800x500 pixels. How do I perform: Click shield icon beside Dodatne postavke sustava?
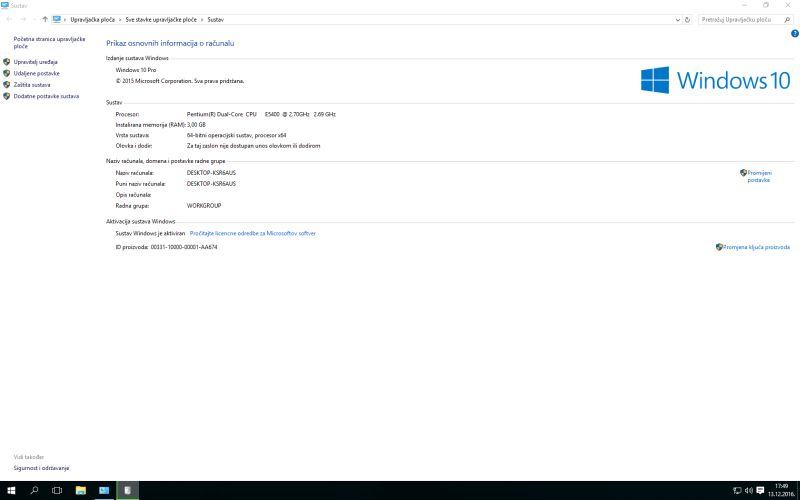7,96
